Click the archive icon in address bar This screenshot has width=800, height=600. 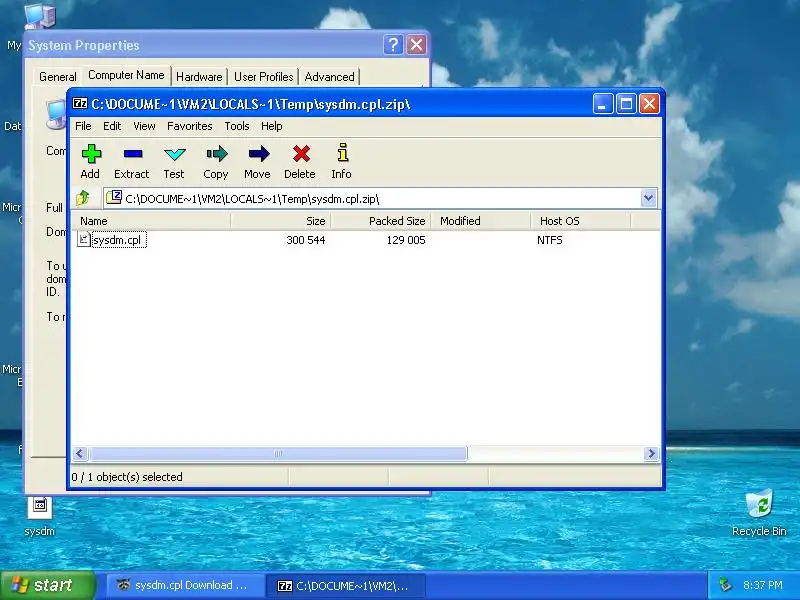(114, 197)
